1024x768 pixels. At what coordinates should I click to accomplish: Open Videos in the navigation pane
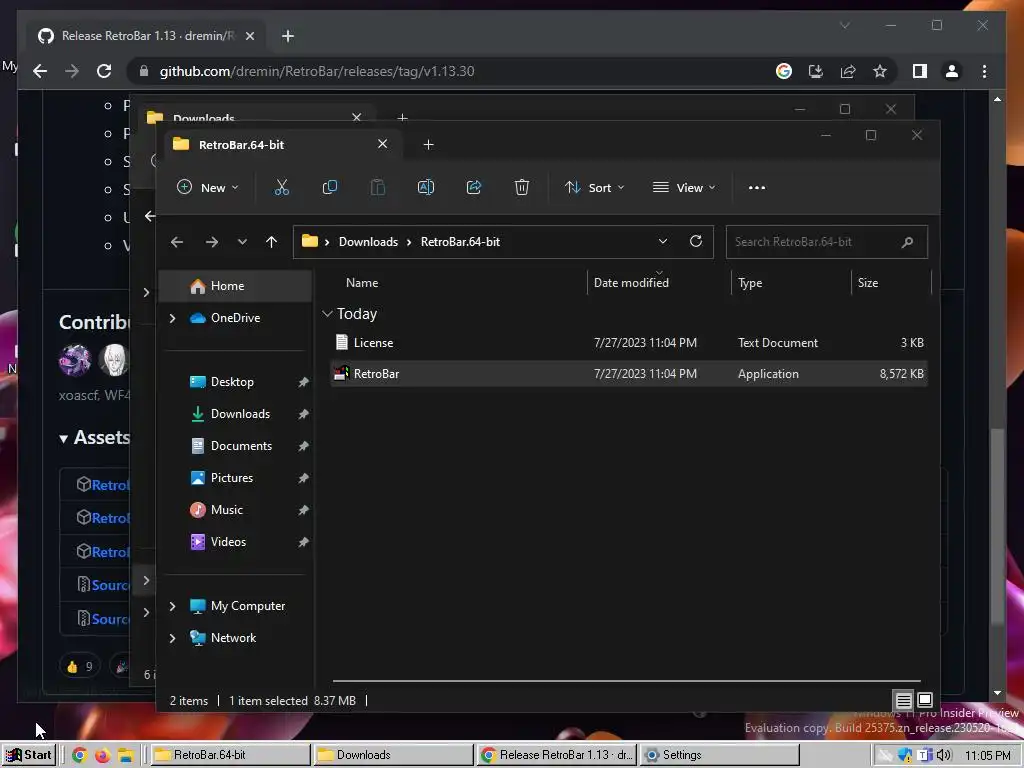(x=236, y=542)
